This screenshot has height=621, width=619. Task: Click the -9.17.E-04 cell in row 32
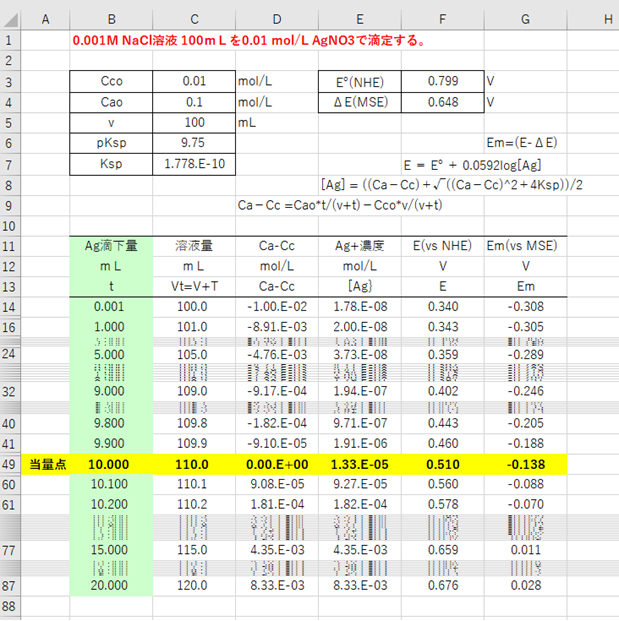(x=277, y=391)
